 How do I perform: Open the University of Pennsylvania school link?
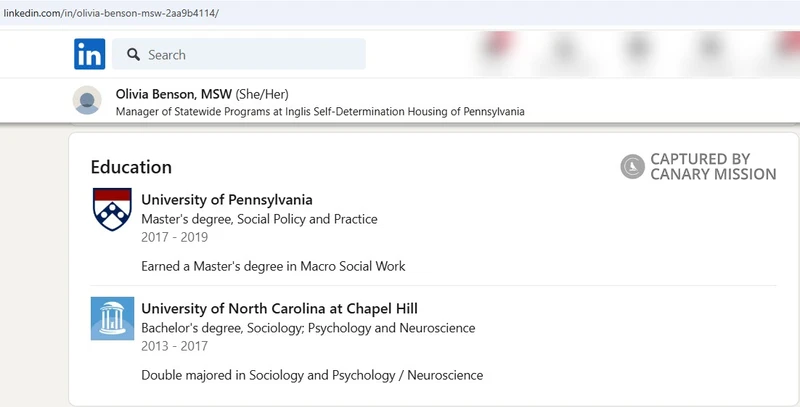(227, 200)
